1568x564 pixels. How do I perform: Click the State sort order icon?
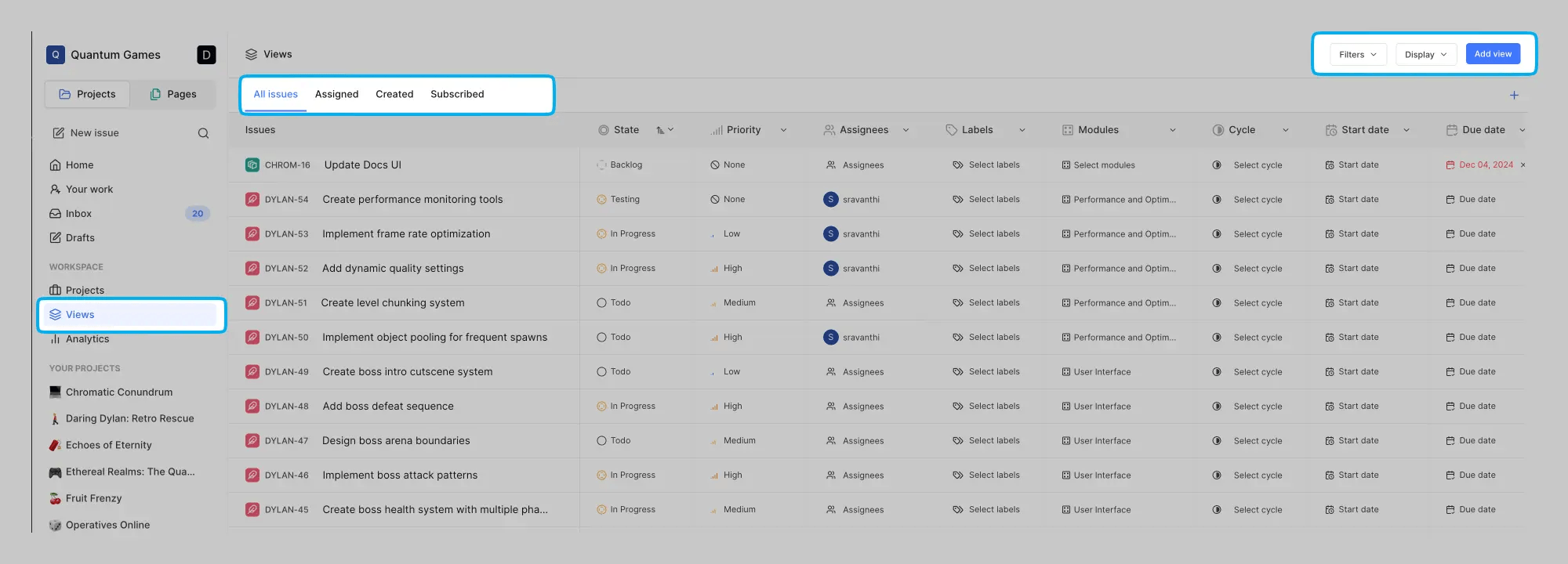point(664,130)
